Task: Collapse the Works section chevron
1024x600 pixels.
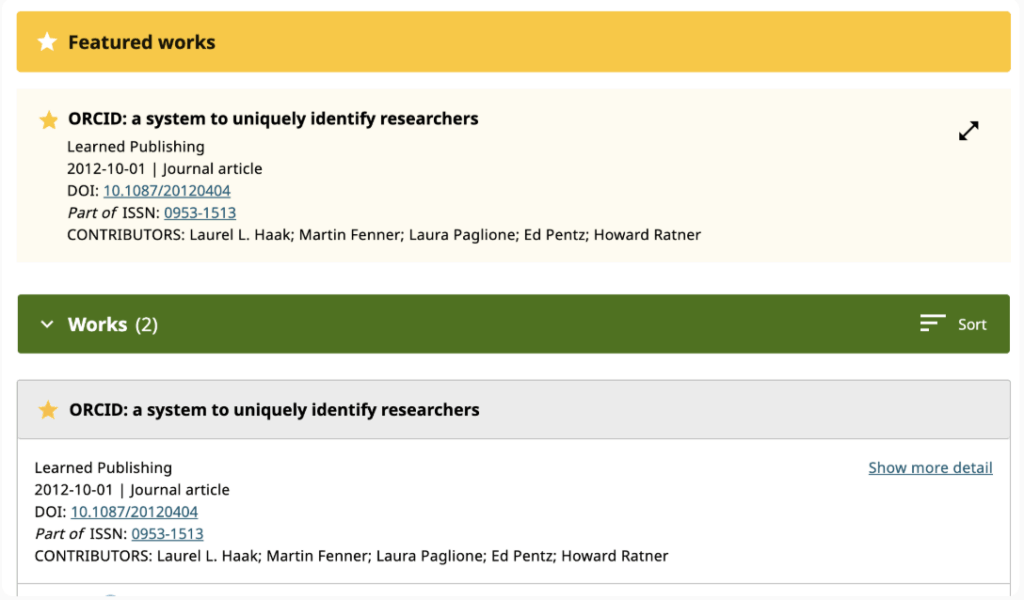Action: point(46,324)
